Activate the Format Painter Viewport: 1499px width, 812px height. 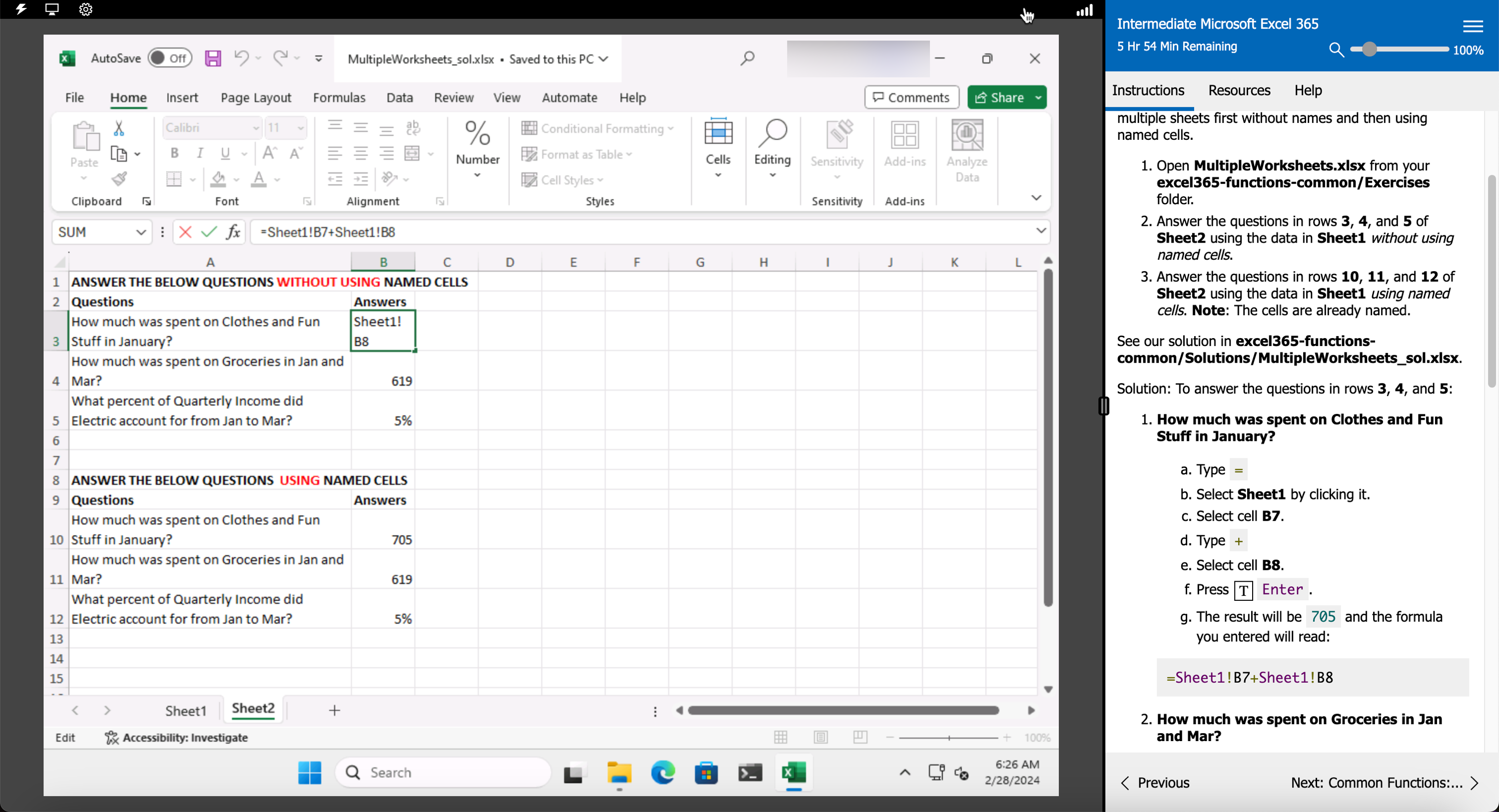120,179
